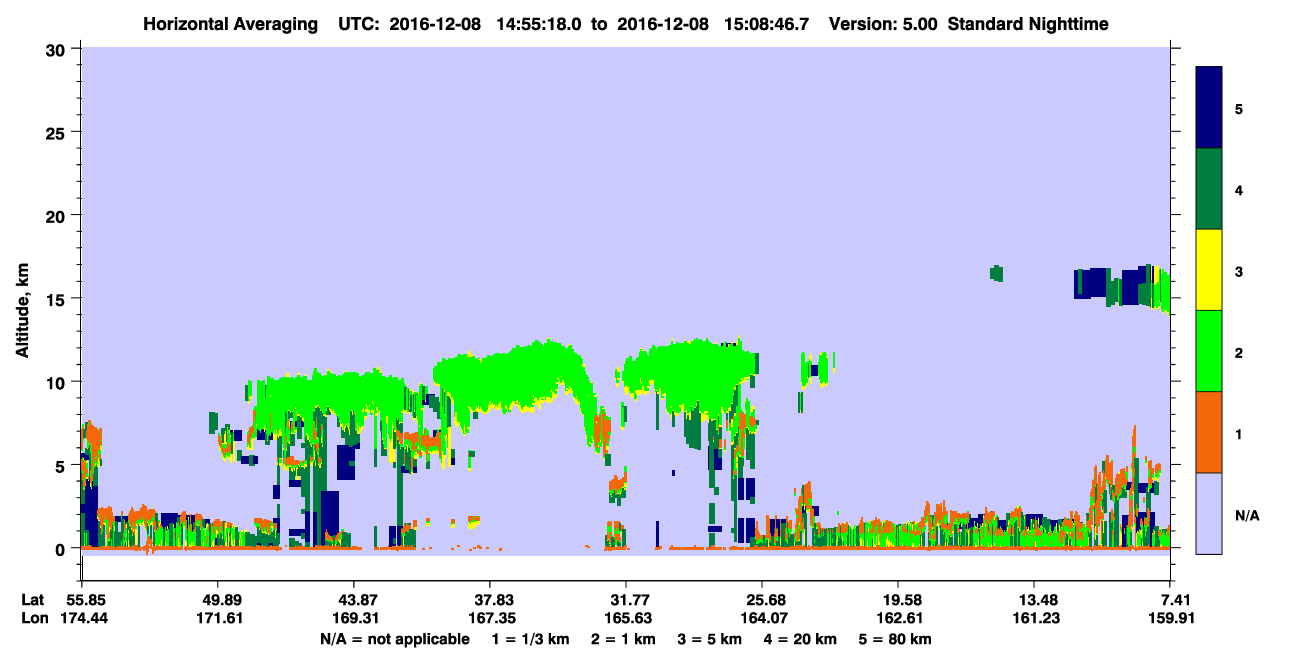Click the lavender N/A color bar segment
Screen dimensions: 1300x667
[x=1209, y=513]
